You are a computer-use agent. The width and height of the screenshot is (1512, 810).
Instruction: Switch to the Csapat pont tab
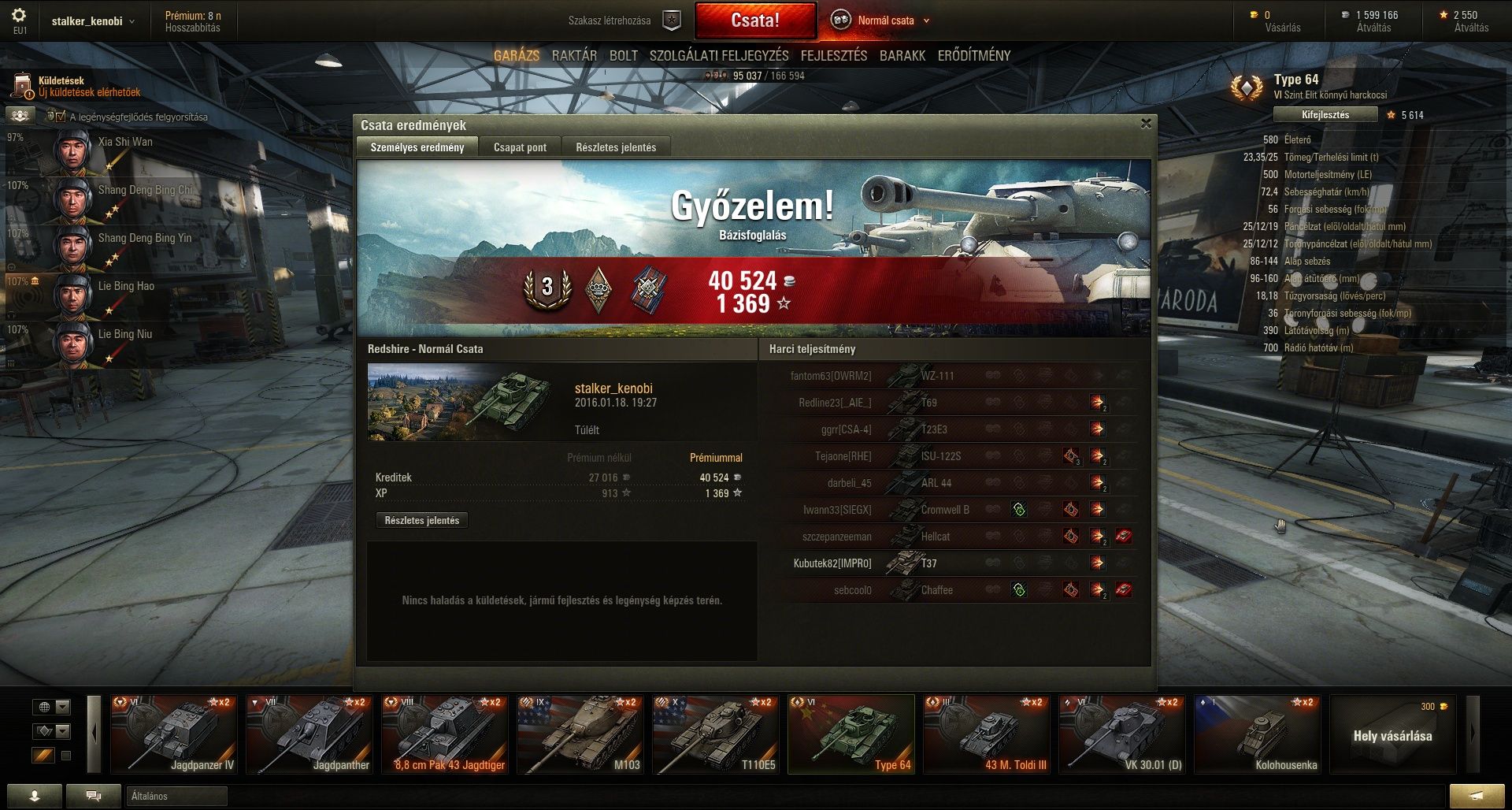click(520, 147)
